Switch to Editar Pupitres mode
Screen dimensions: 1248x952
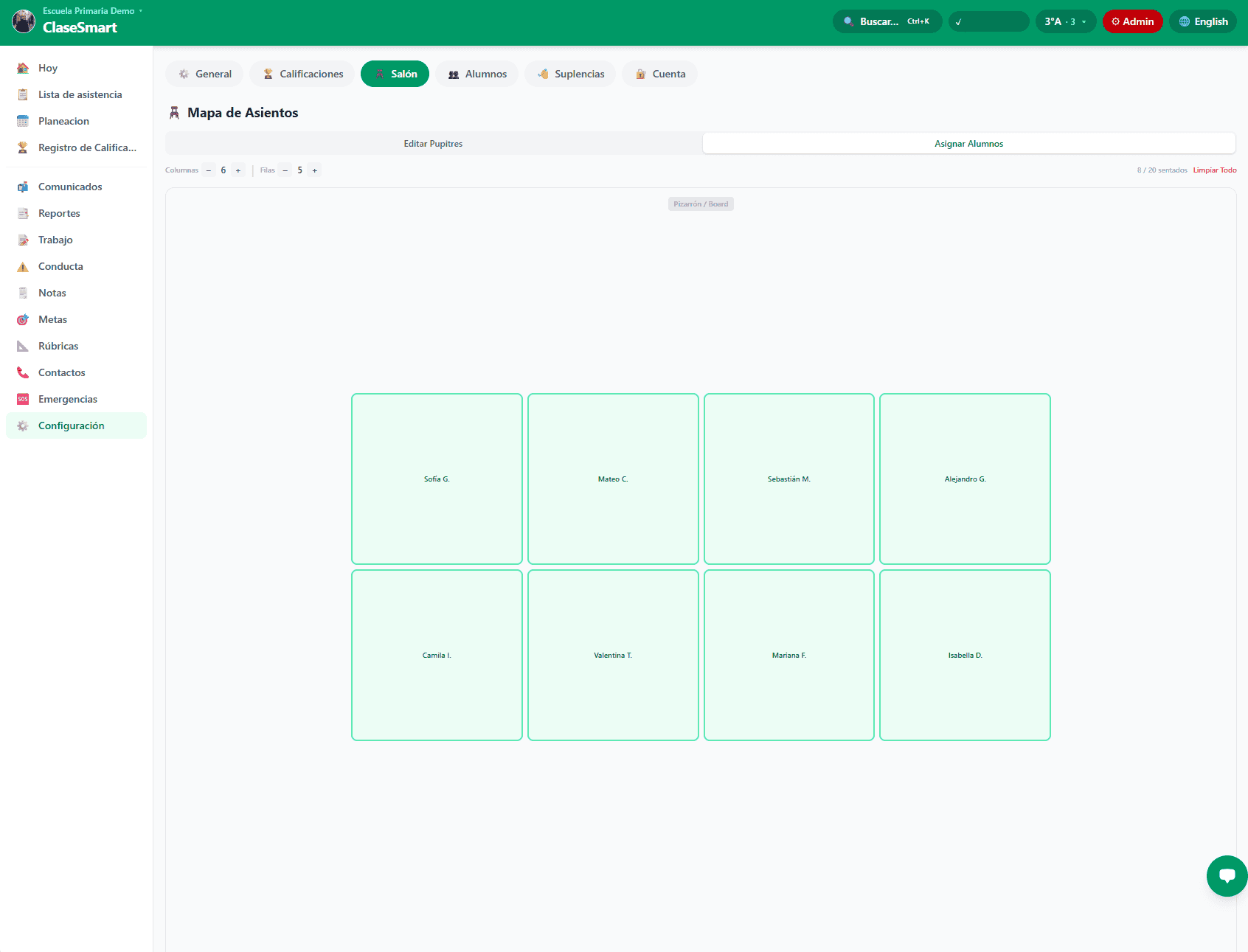[433, 144]
